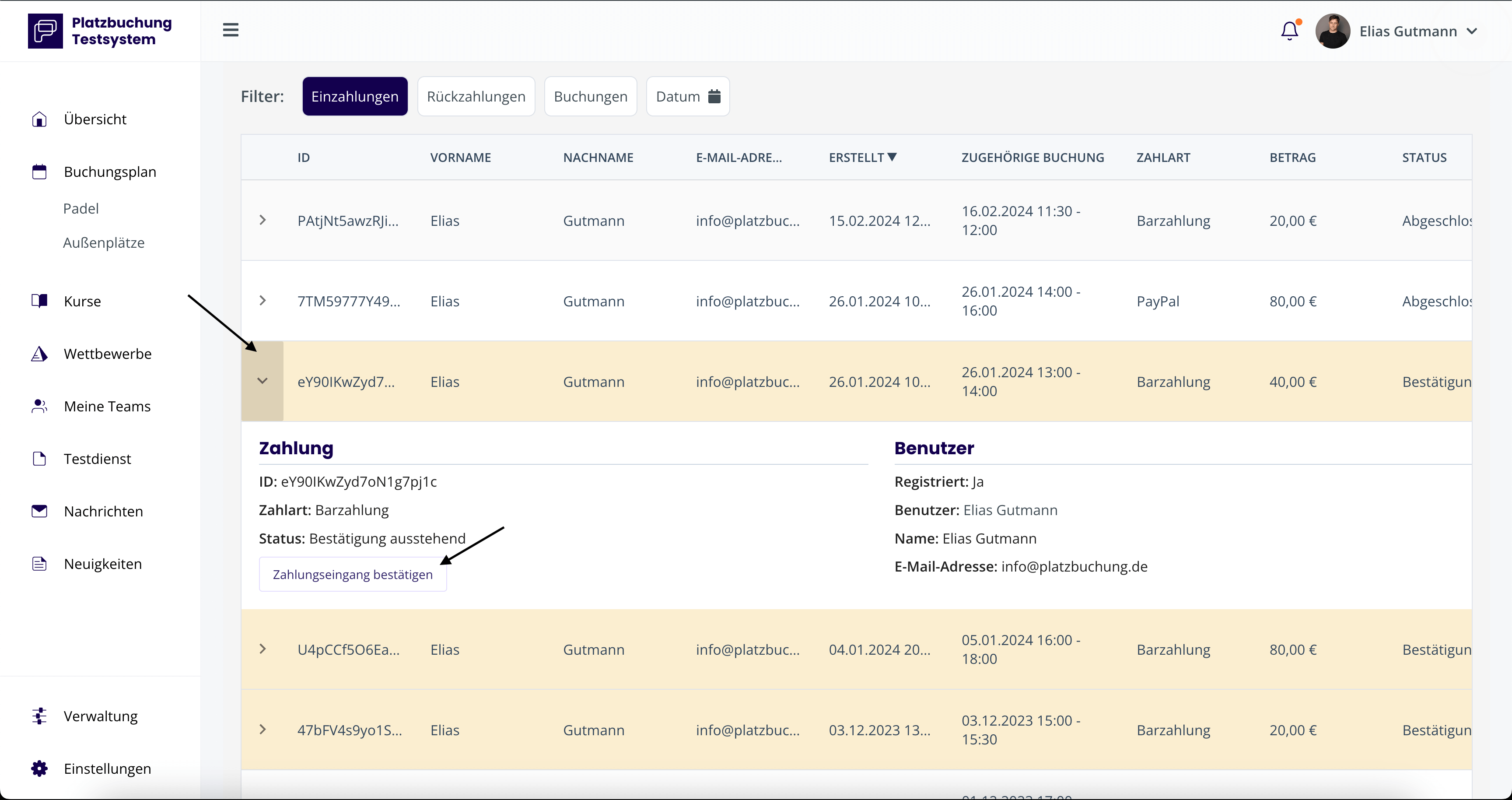The height and width of the screenshot is (800, 1512).
Task: Select the Außenplätze sub-item
Action: (104, 242)
